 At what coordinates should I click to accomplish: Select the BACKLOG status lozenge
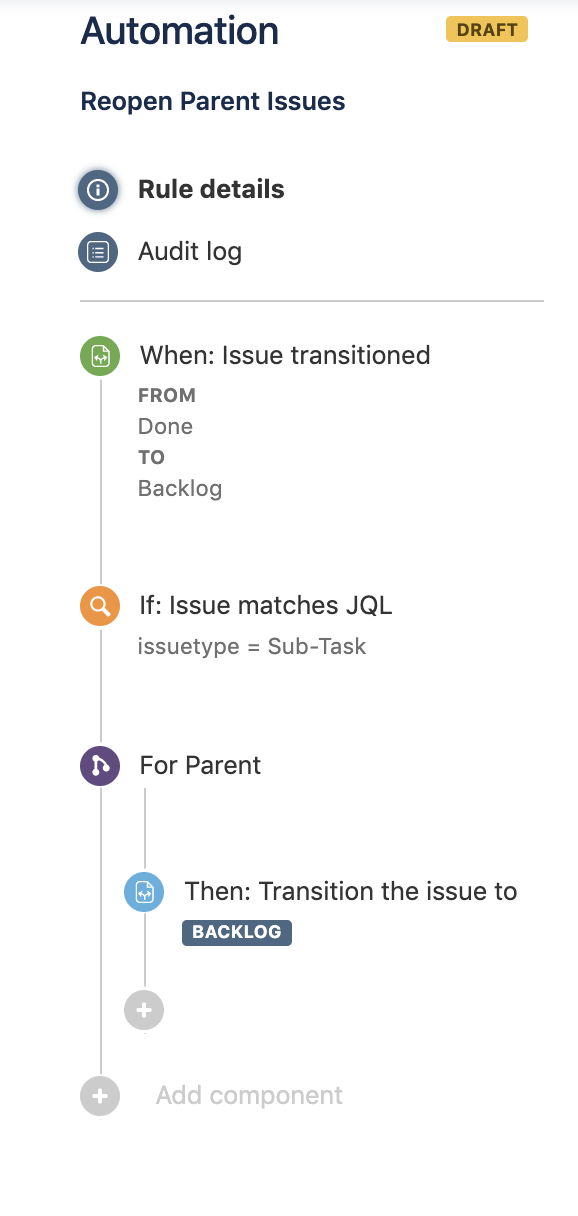coord(236,932)
